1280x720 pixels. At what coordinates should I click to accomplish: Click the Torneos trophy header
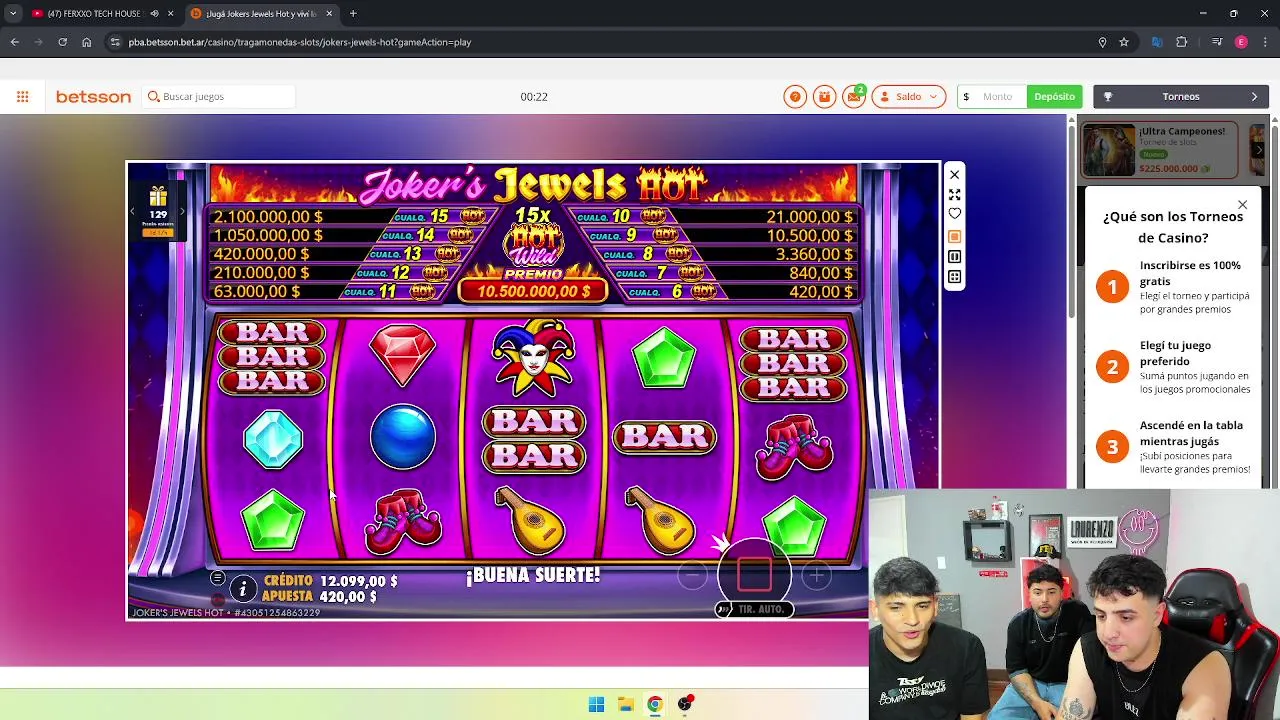tap(1180, 97)
